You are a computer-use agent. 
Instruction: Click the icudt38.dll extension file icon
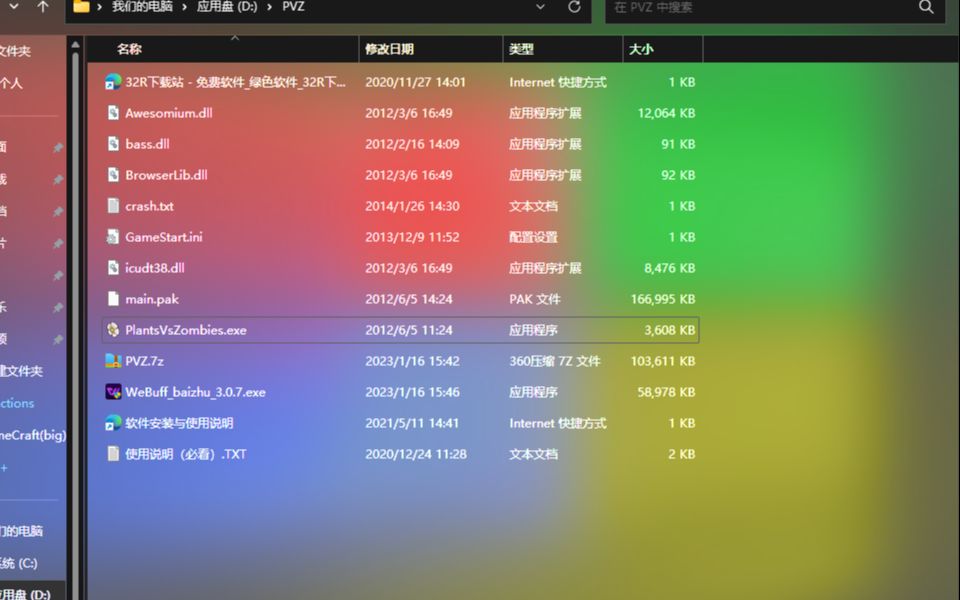pyautogui.click(x=112, y=268)
